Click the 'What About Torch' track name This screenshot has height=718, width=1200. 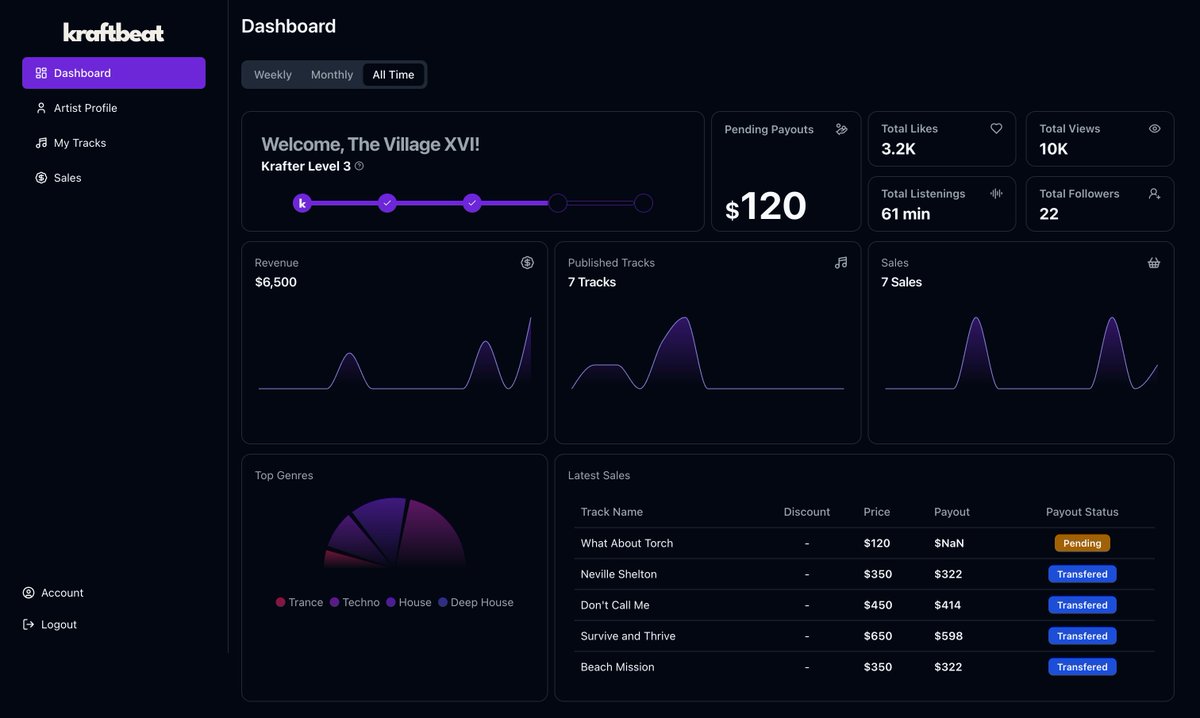click(x=627, y=543)
